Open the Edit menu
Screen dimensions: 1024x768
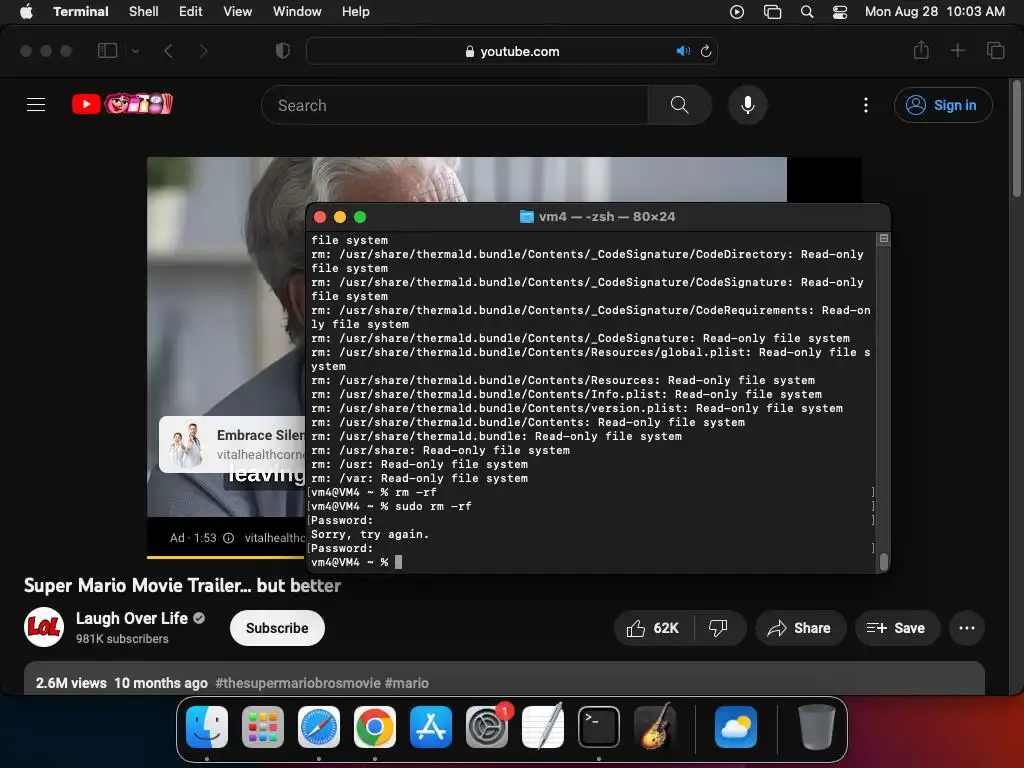pyautogui.click(x=190, y=11)
